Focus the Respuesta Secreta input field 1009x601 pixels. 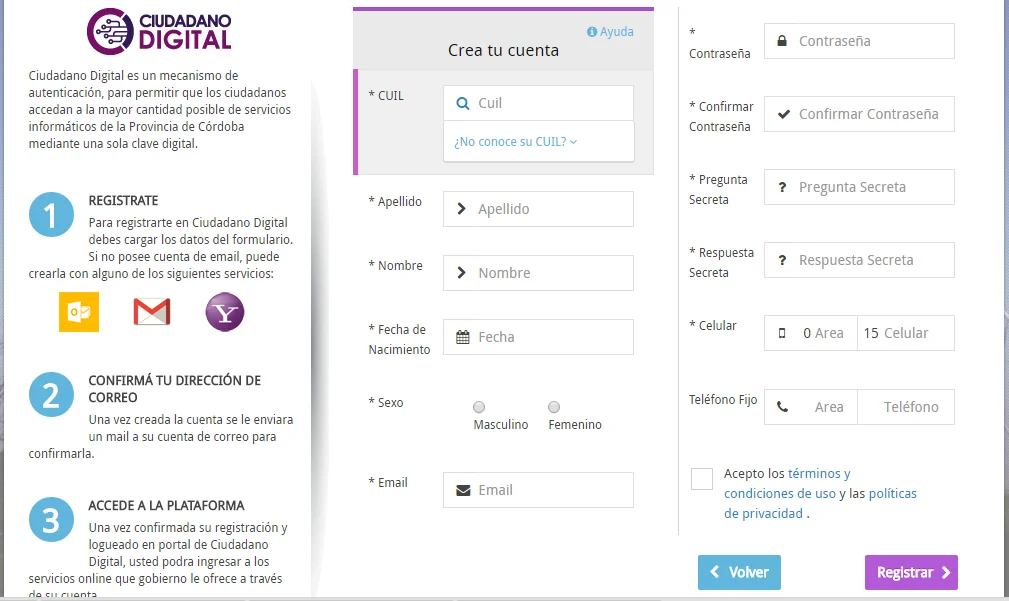coord(859,260)
